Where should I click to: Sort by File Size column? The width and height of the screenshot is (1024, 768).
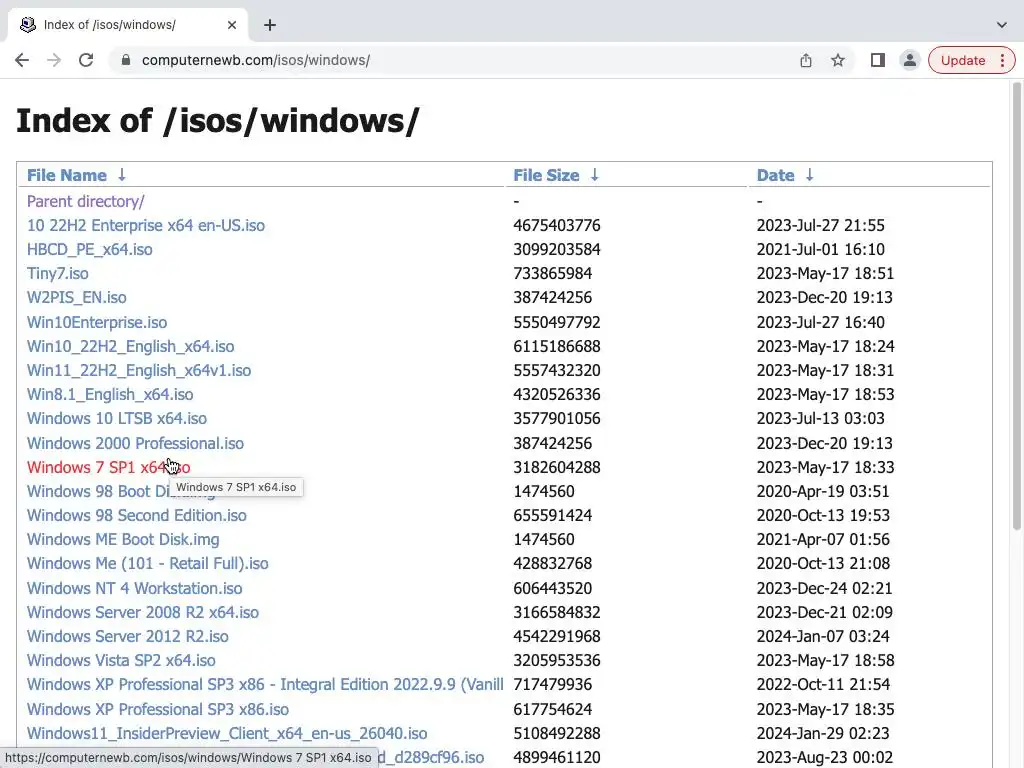(546, 175)
